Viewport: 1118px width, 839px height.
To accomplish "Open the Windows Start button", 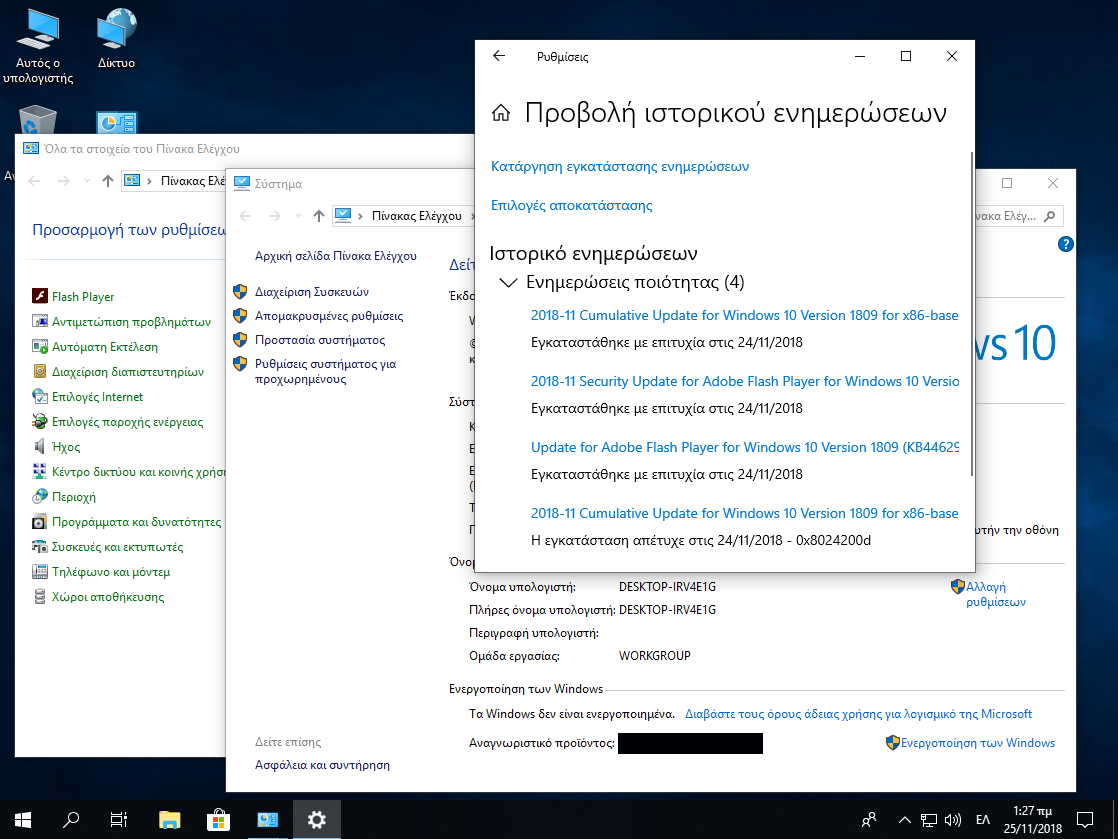I will 22,820.
